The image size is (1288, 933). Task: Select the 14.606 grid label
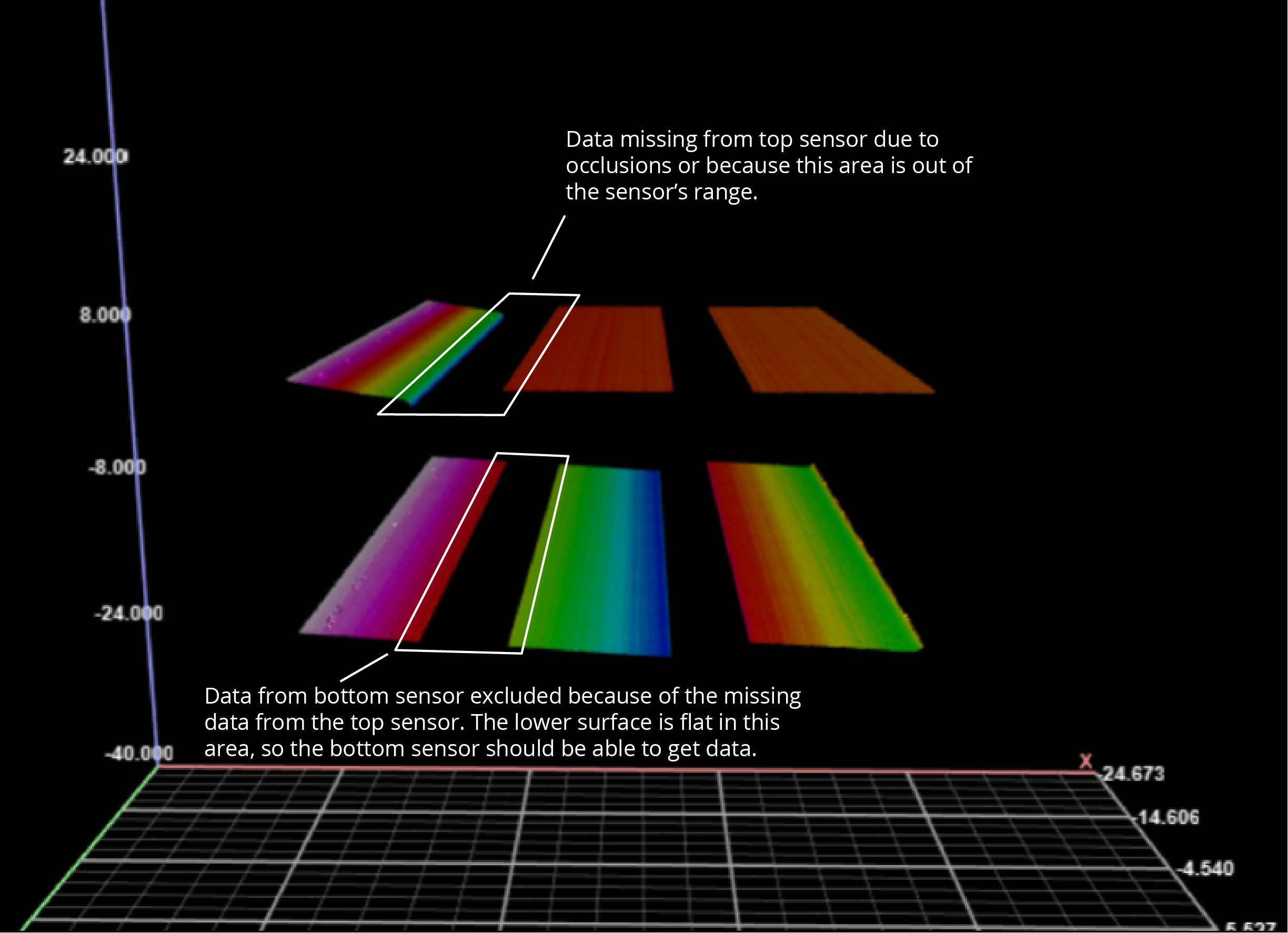click(x=1168, y=817)
